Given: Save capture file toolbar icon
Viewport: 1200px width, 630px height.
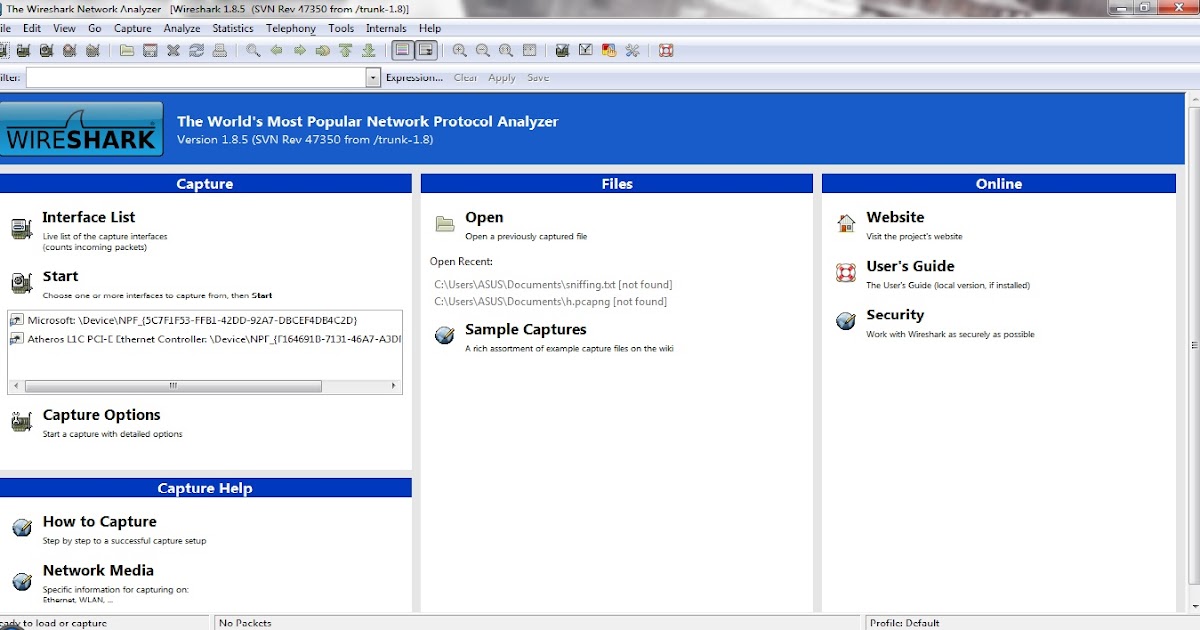Looking at the screenshot, I should pos(150,50).
